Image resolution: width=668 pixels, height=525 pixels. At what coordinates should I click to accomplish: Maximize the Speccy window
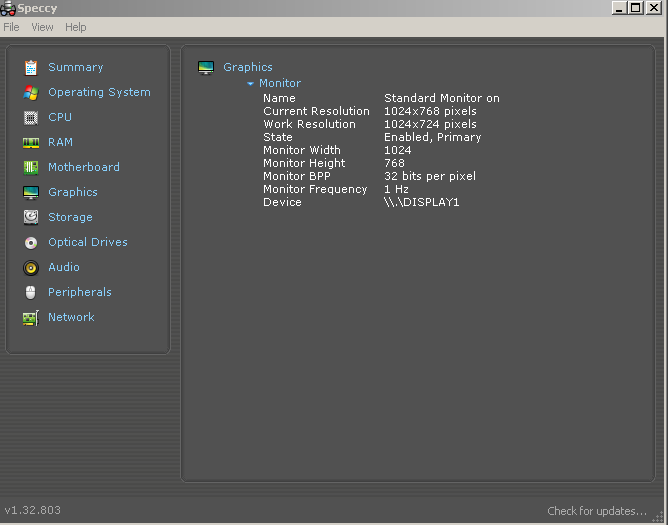point(636,8)
